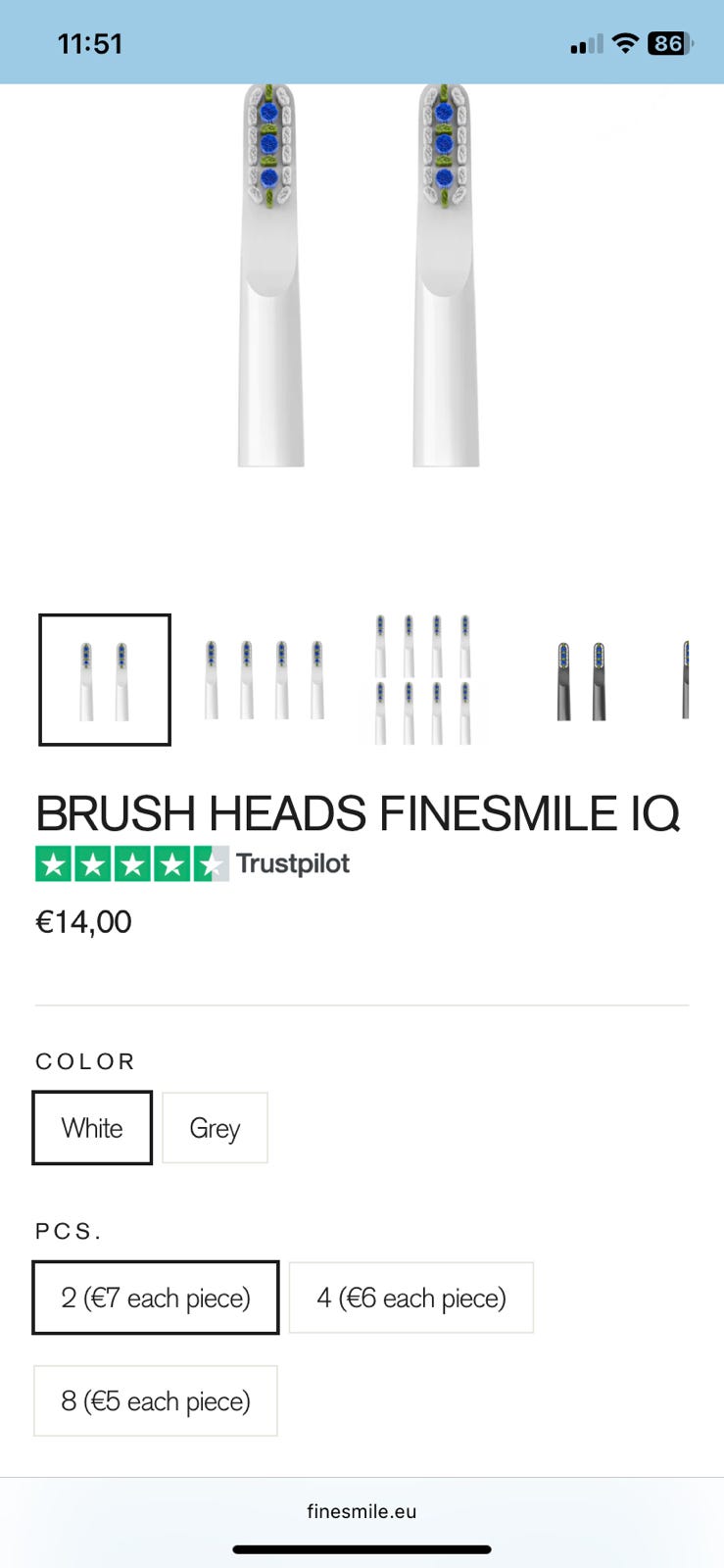
Task: Tap the Wi-Fi status icon
Action: 624,43
